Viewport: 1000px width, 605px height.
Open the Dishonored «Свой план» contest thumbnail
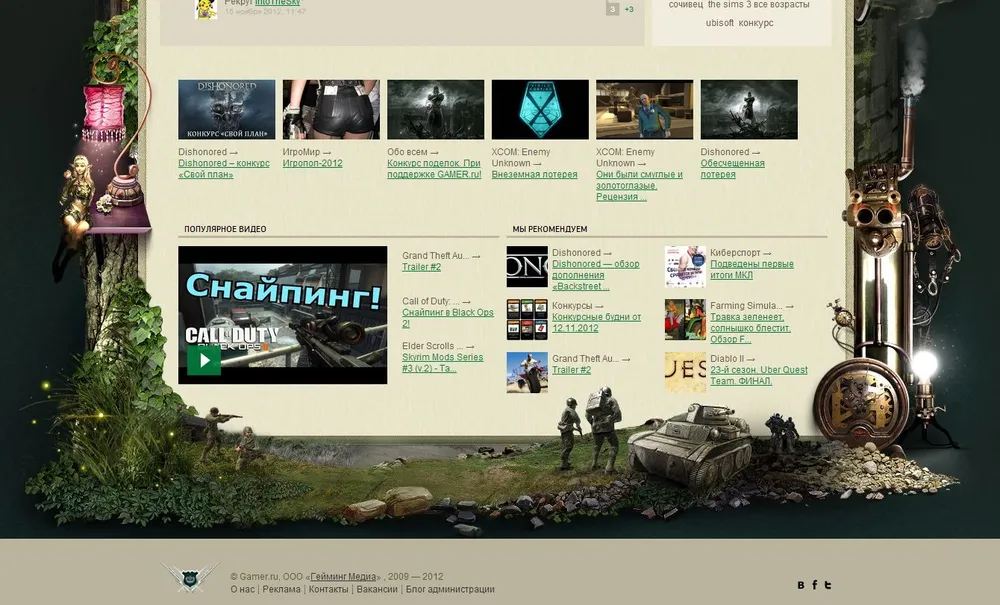226,109
